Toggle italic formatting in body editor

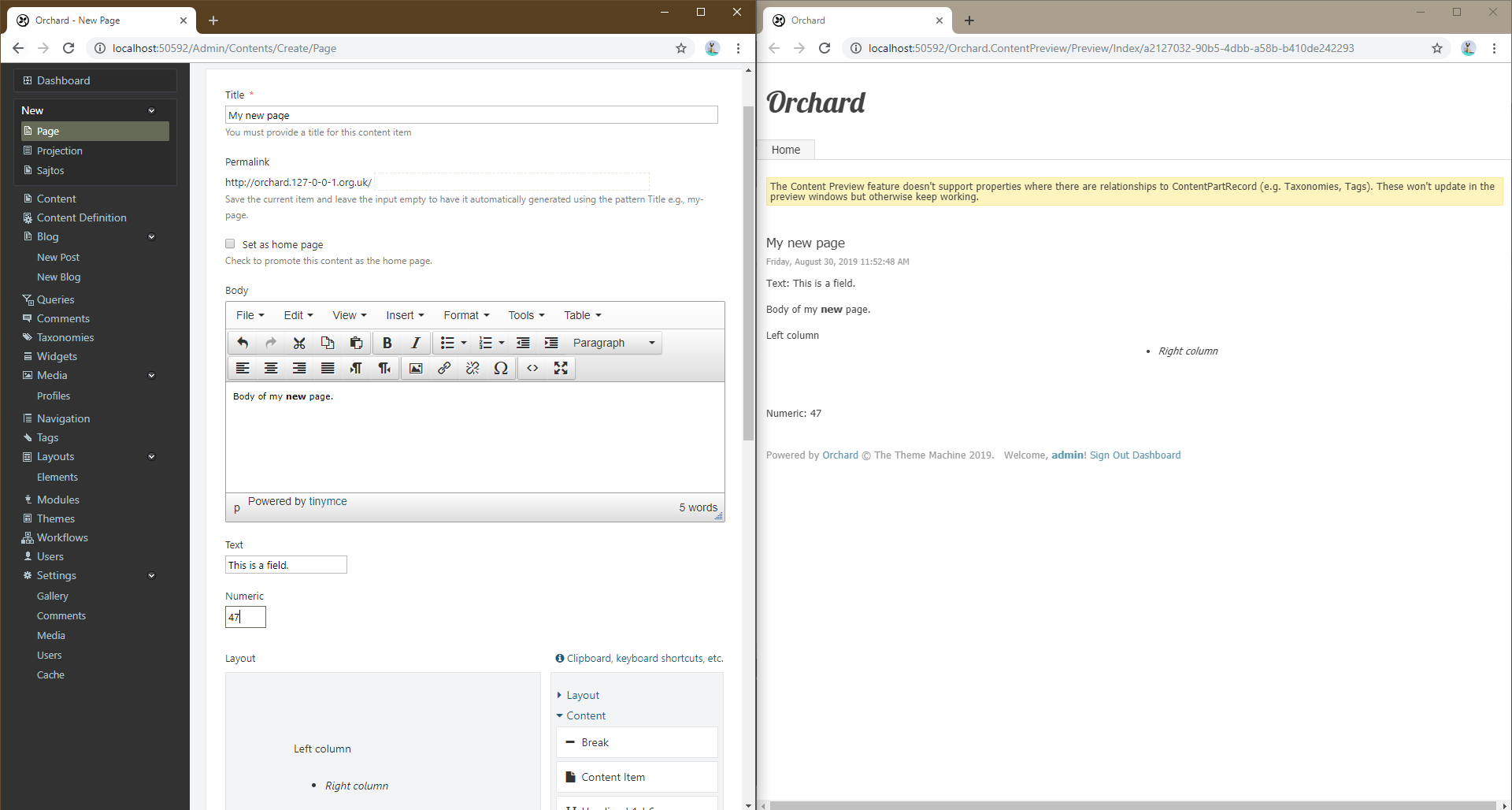415,343
